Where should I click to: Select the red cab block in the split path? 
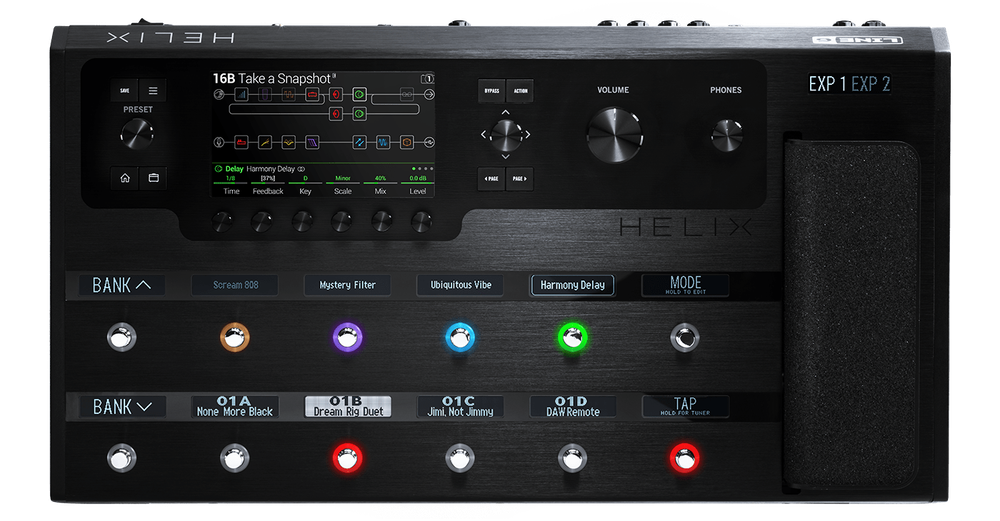click(335, 114)
